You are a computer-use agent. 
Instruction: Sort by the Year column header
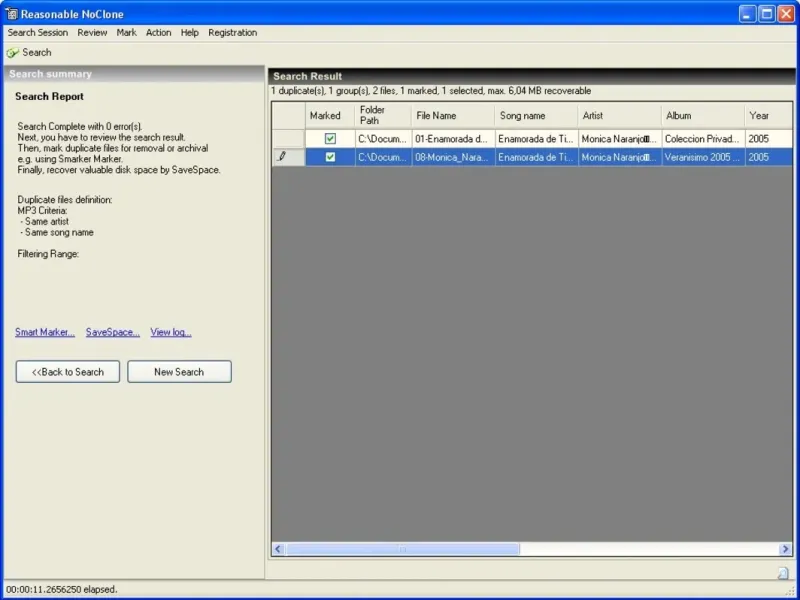pyautogui.click(x=768, y=115)
